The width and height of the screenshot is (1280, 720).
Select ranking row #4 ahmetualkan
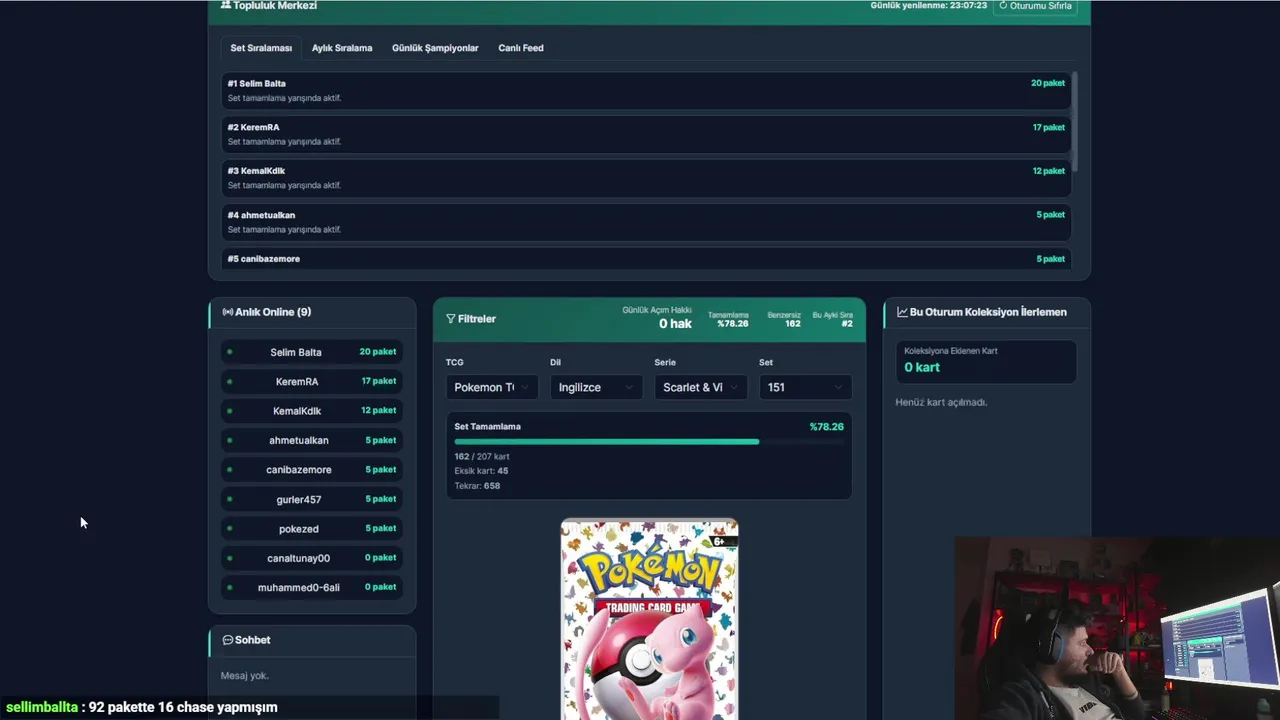(645, 222)
